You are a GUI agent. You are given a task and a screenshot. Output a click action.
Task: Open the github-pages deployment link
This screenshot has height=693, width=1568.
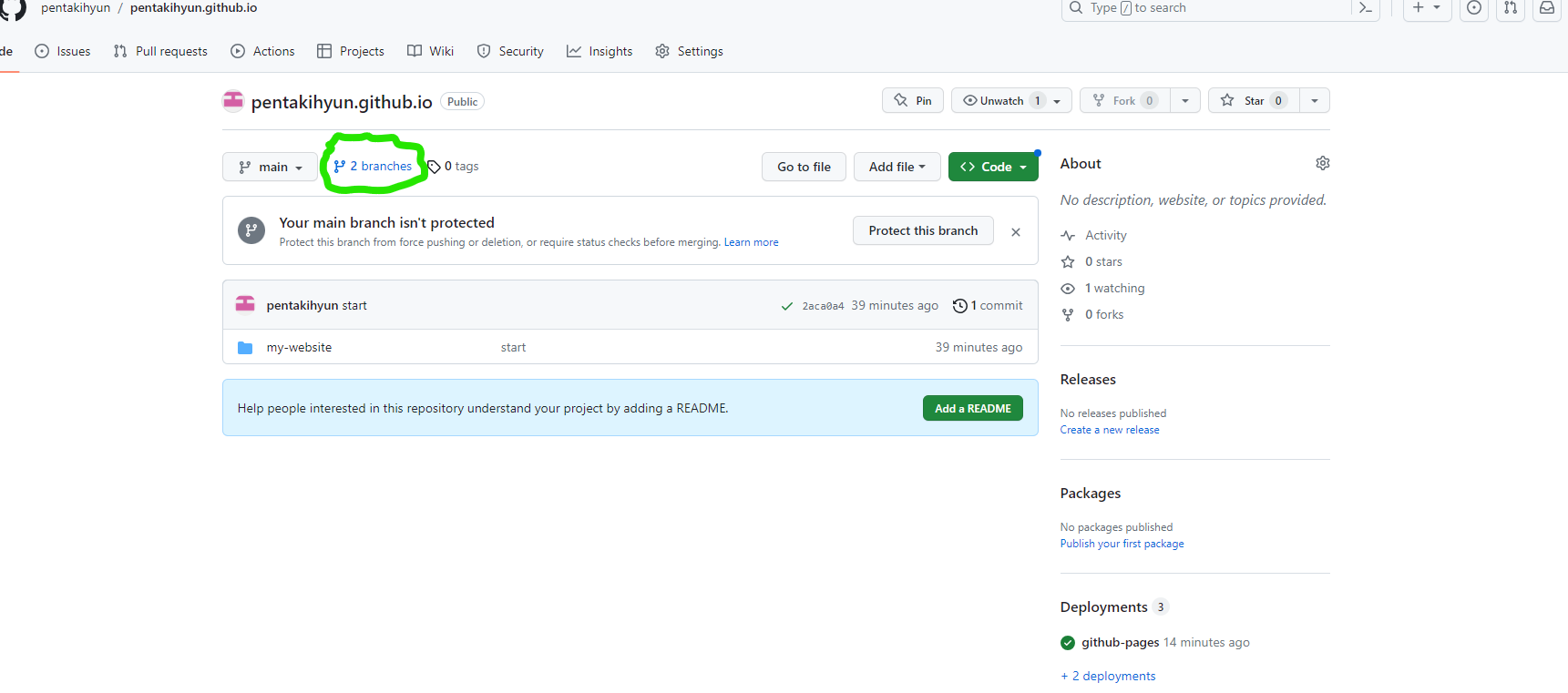click(1120, 643)
